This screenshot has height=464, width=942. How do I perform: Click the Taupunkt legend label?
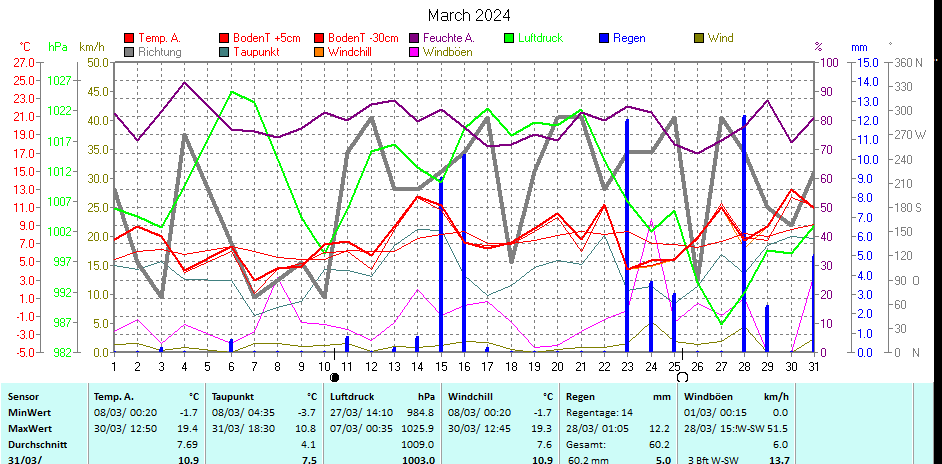[x=257, y=52]
